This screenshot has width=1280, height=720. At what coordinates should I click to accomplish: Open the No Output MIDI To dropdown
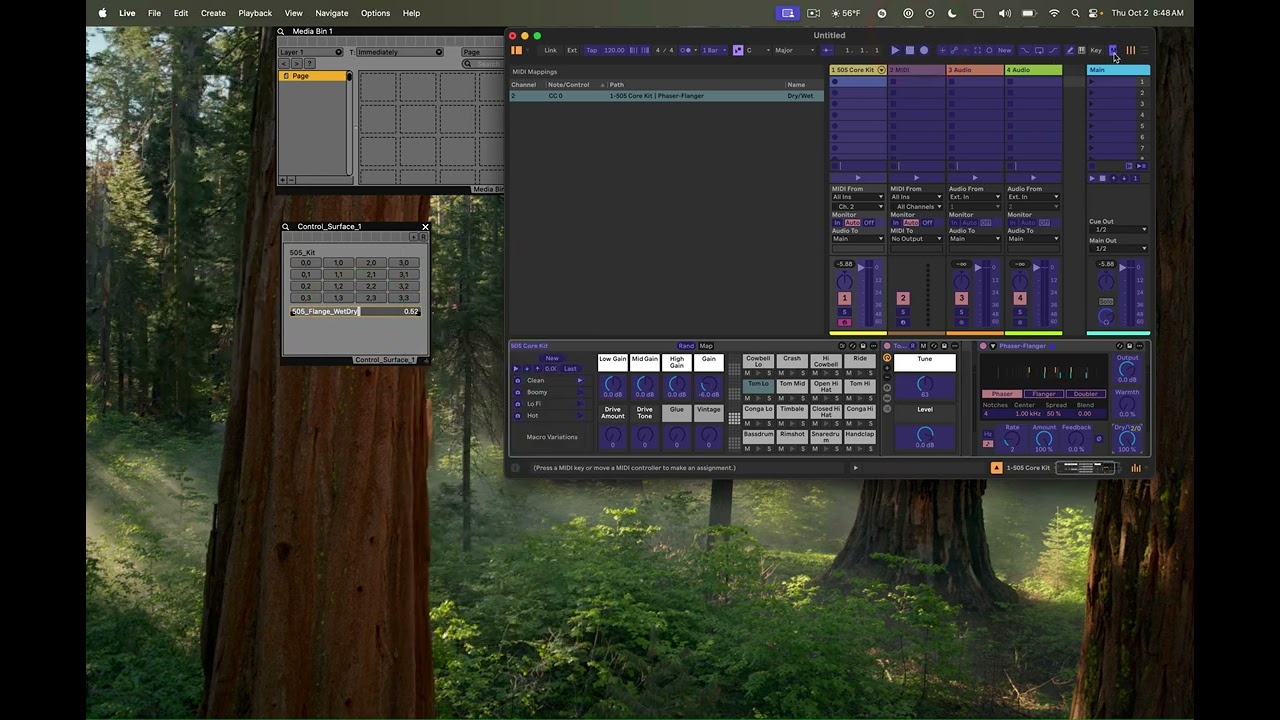coord(916,239)
